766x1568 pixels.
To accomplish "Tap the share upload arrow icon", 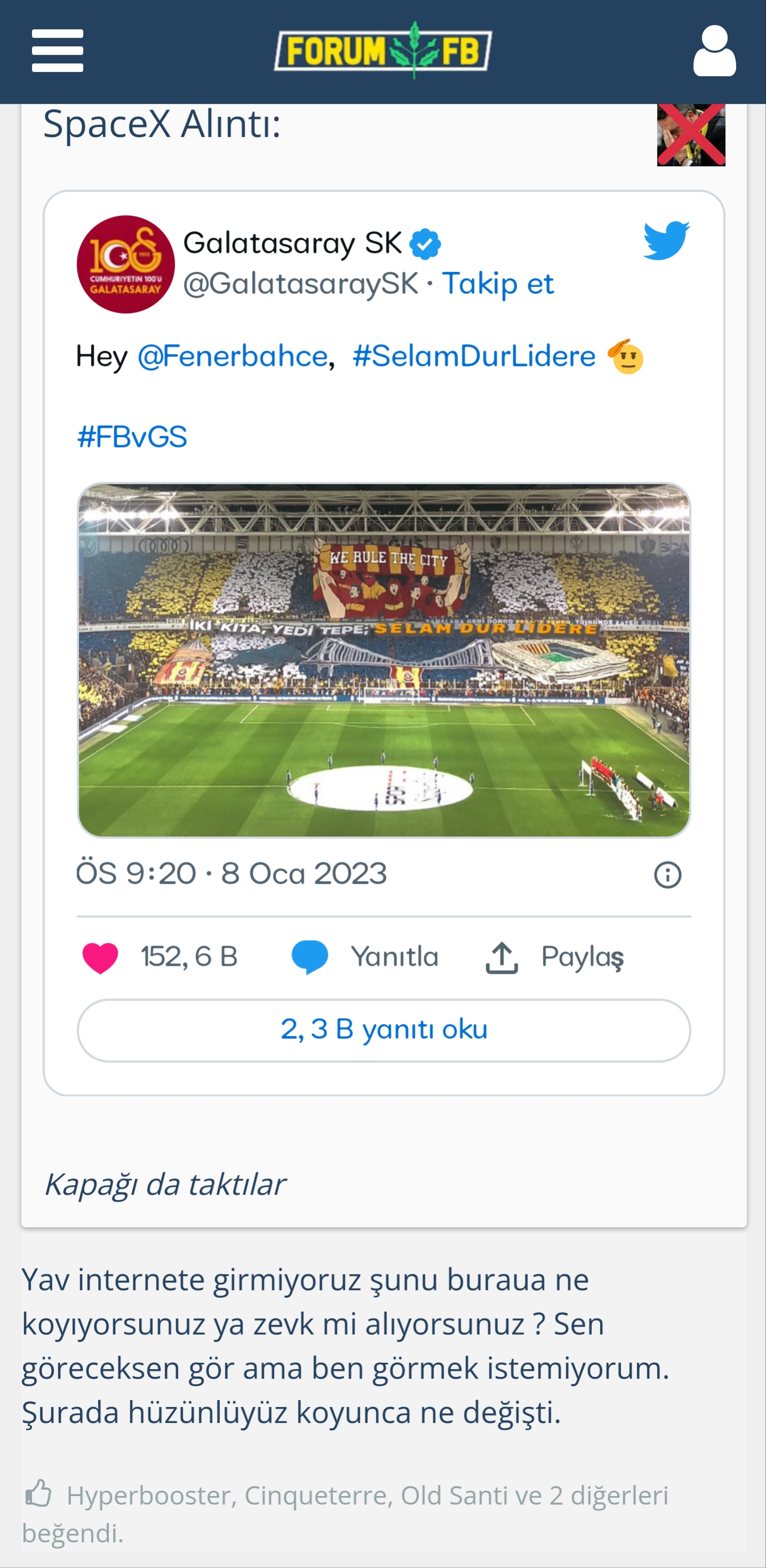I will (x=502, y=957).
